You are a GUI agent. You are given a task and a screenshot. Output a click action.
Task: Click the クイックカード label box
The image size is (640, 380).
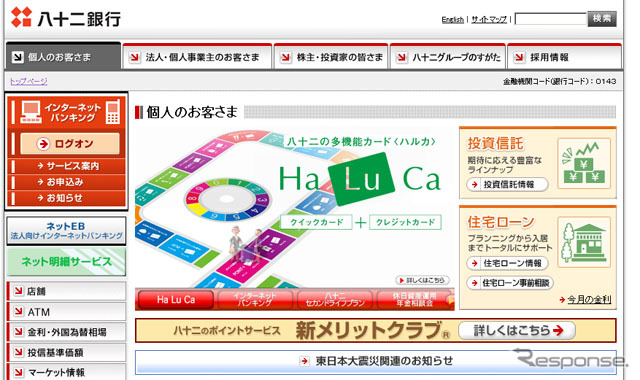(x=316, y=222)
